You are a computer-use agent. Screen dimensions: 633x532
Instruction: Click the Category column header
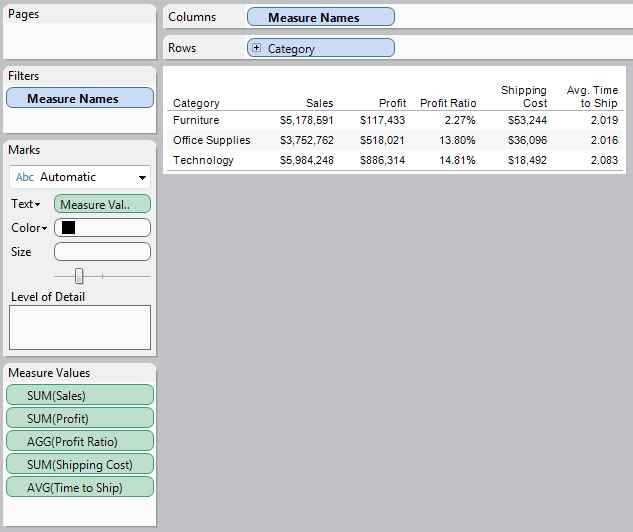tap(196, 103)
